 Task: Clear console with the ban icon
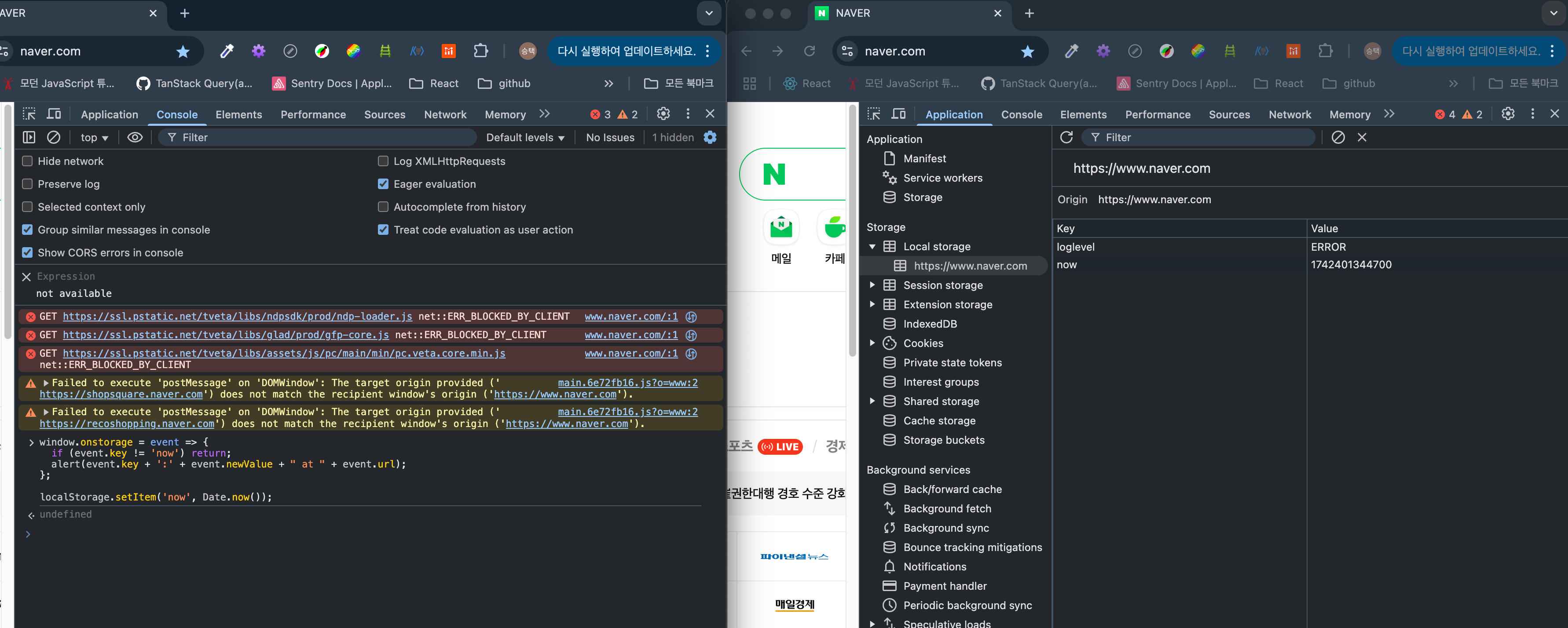click(54, 138)
